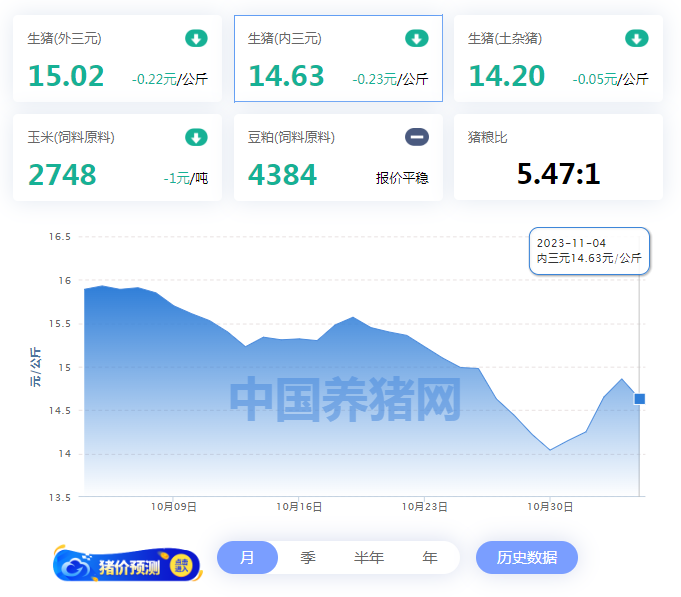Click the down-arrow icon on 生猪(外三元) card
The height and width of the screenshot is (597, 681).
(x=196, y=38)
